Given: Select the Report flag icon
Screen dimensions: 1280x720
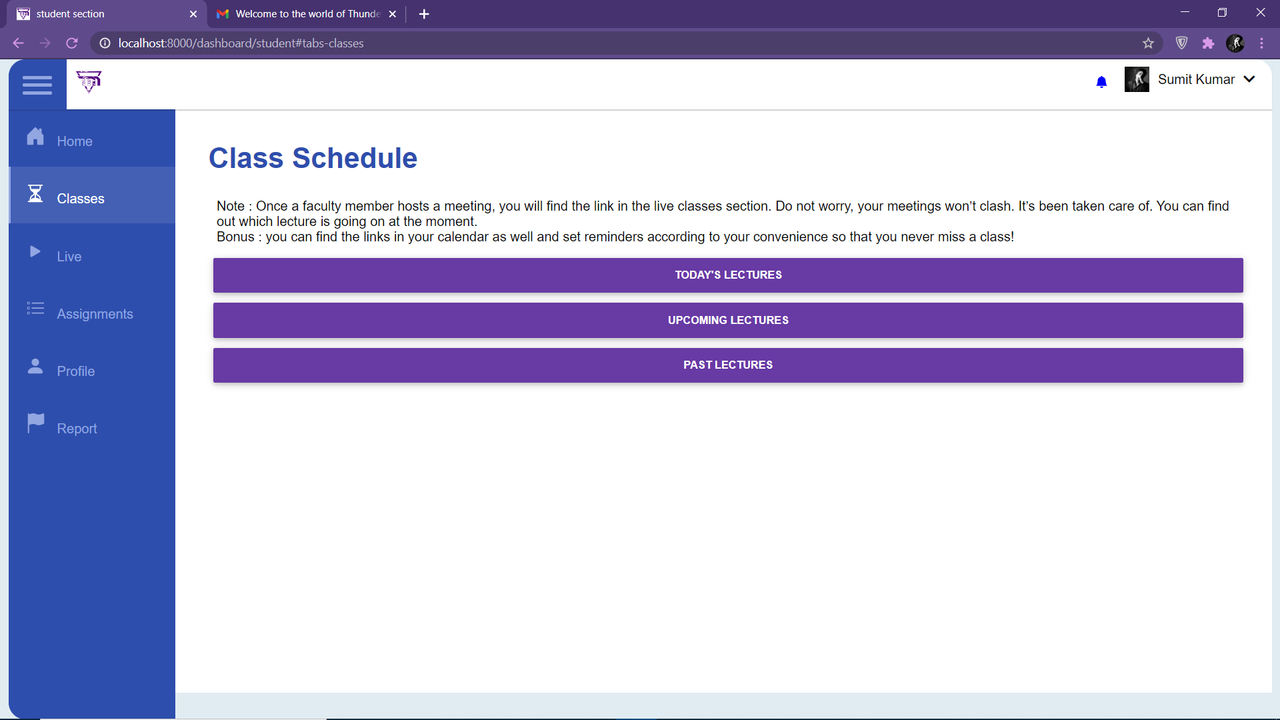Looking at the screenshot, I should point(36,423).
